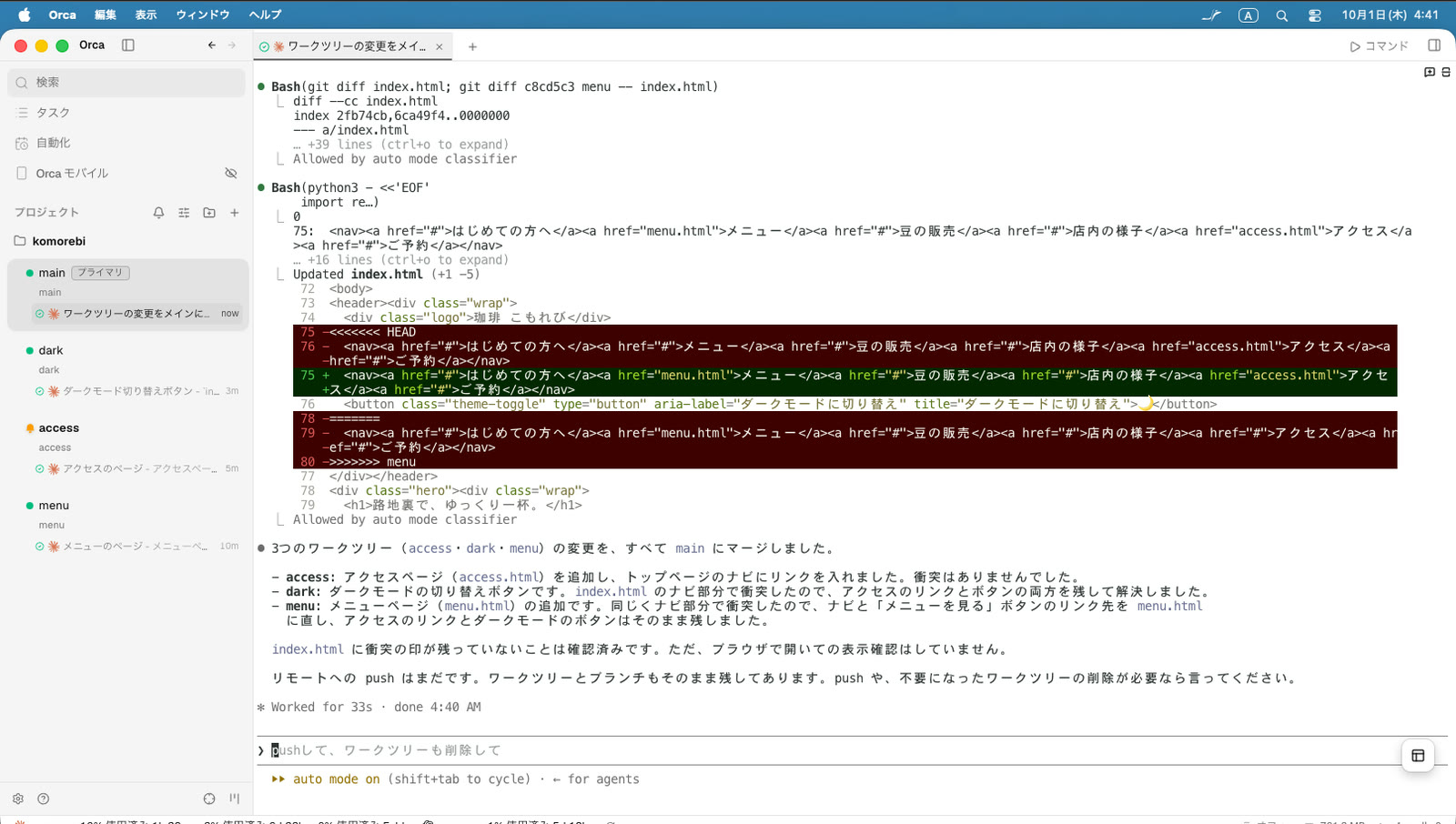Open macOS Spotlight search icon
This screenshot has height=824, width=1456.
tap(1282, 15)
